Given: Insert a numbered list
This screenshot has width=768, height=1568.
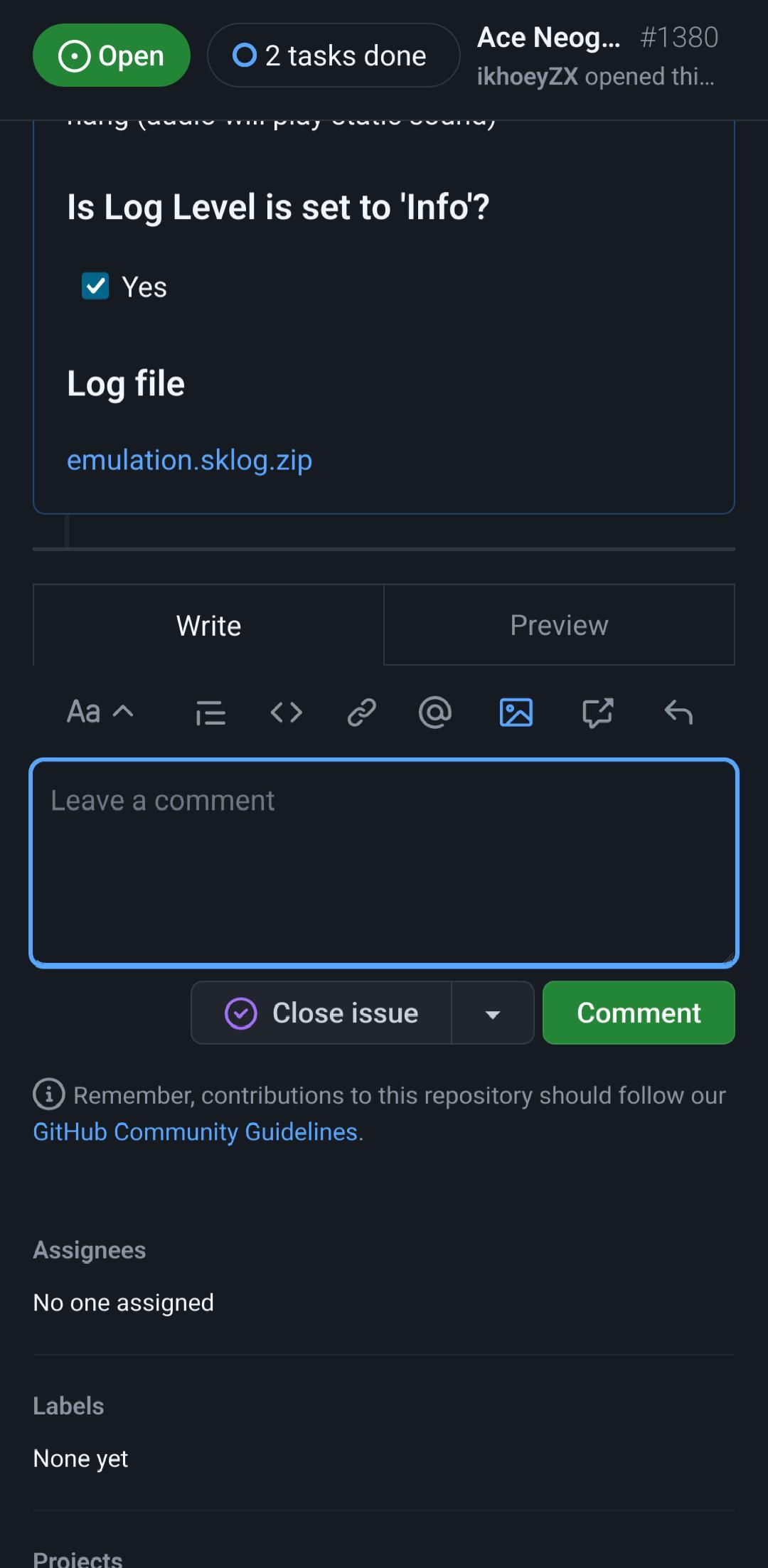Looking at the screenshot, I should [210, 712].
